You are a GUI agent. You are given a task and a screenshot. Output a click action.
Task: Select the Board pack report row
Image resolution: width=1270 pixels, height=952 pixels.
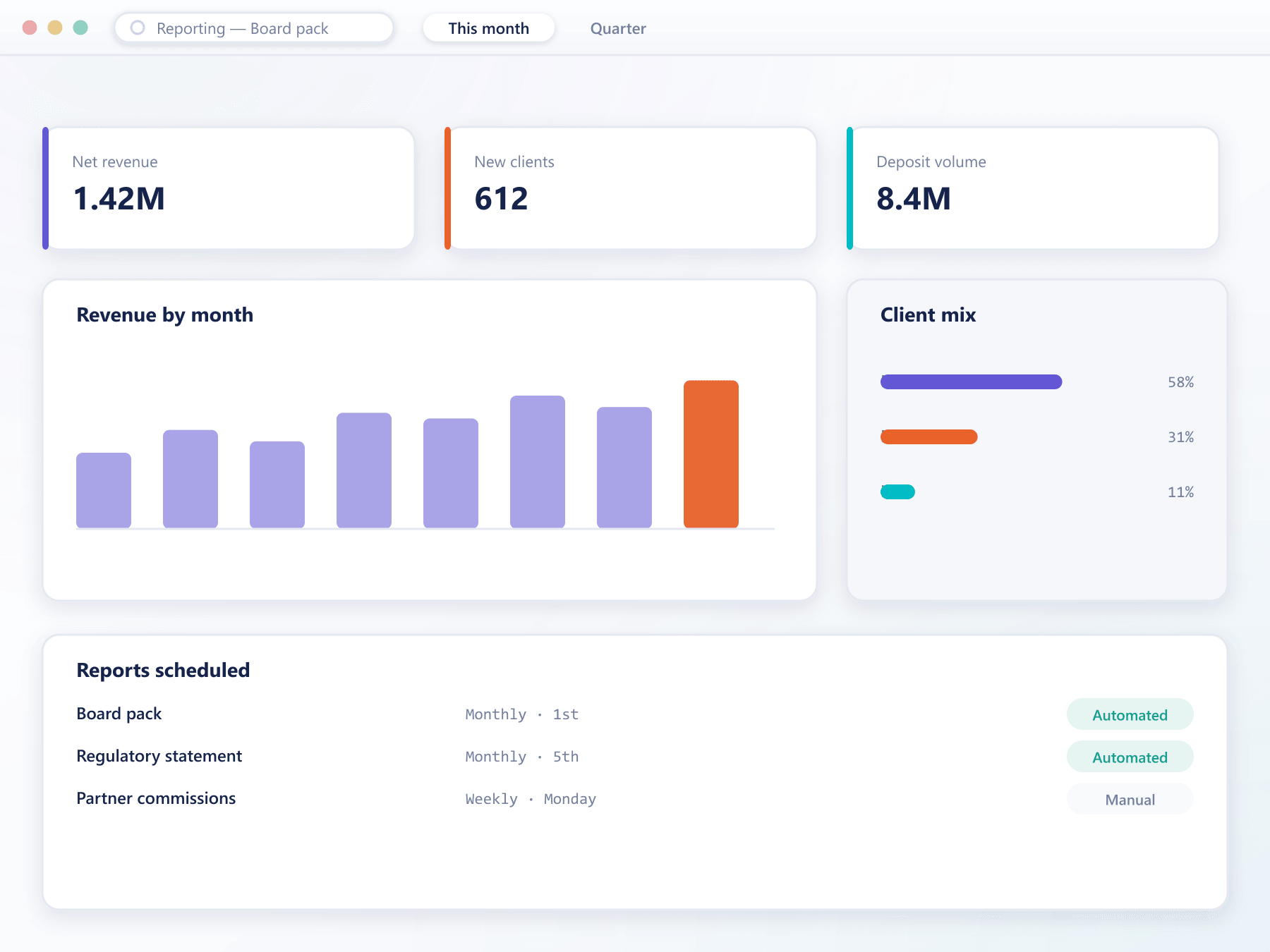(635, 714)
